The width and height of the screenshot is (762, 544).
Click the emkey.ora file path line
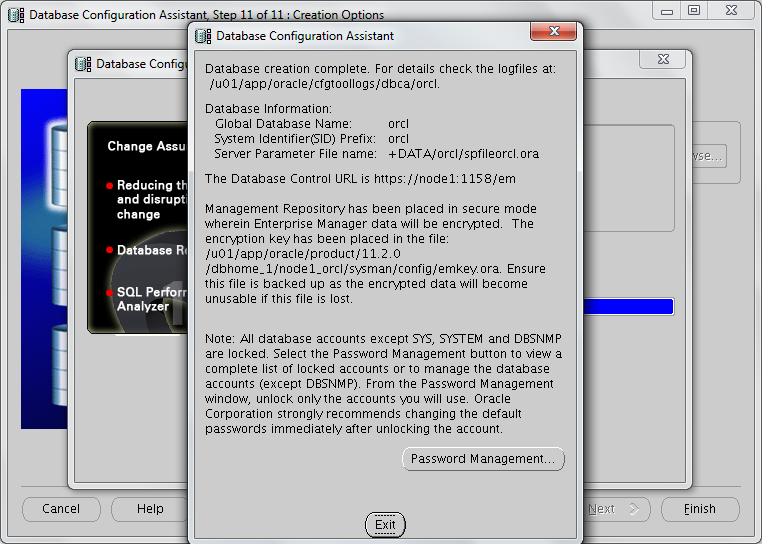pos(353,269)
